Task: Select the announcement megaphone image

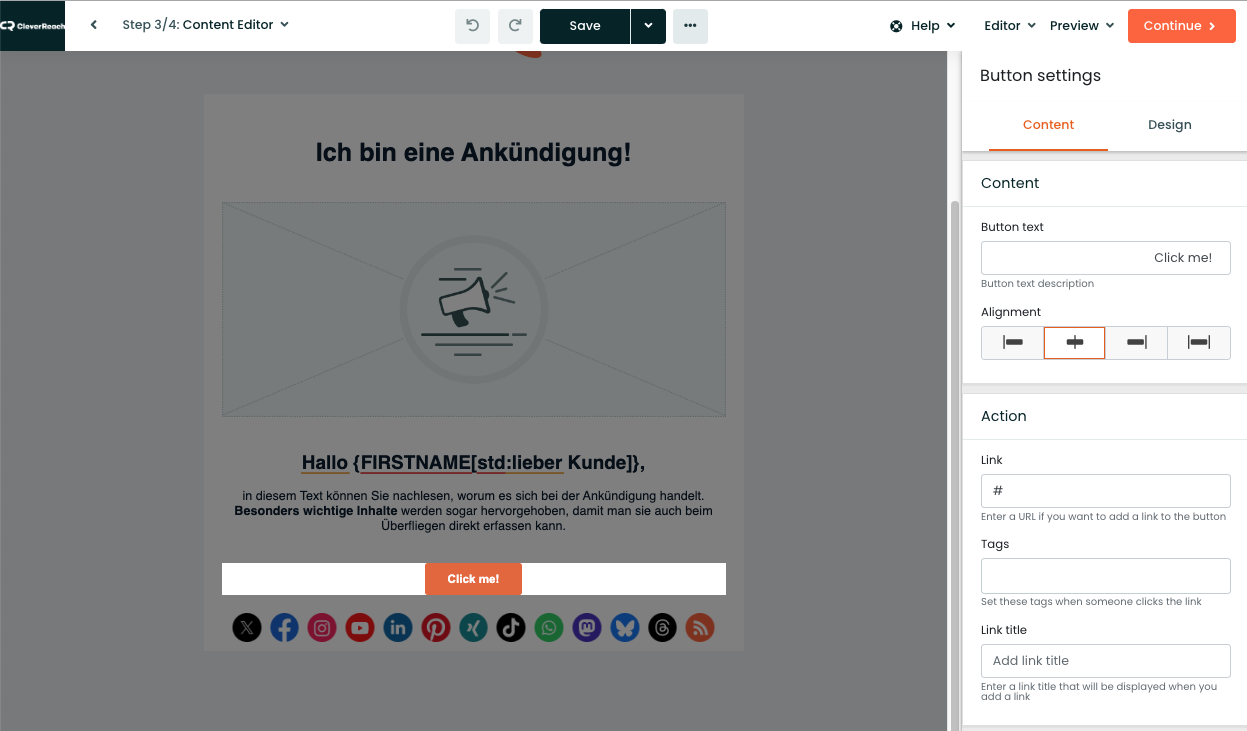Action: (x=474, y=309)
